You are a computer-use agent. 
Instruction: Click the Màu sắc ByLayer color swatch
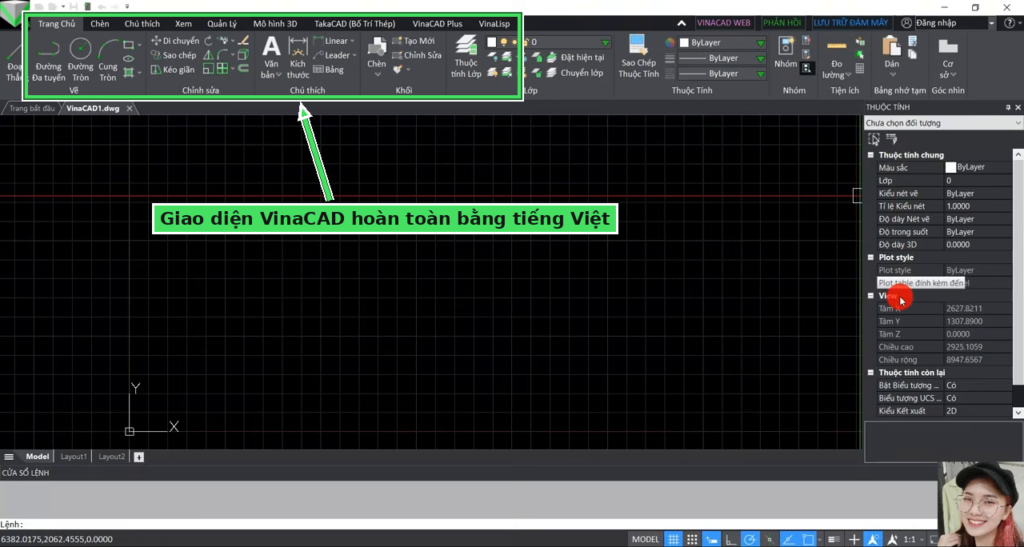[951, 168]
